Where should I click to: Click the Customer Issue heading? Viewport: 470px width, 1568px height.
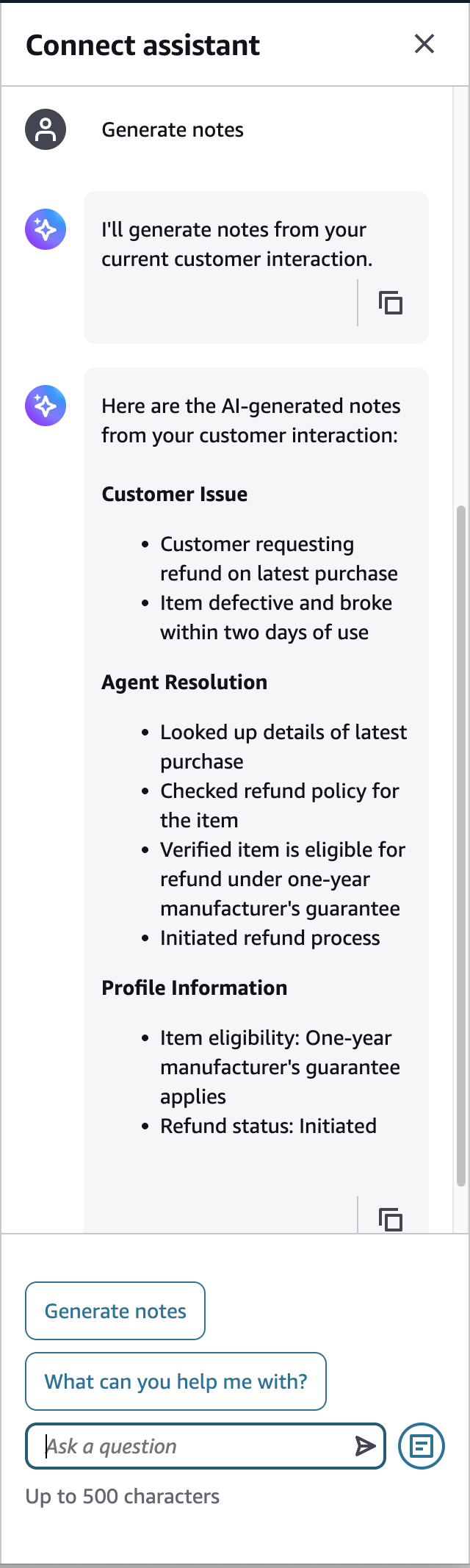click(175, 494)
